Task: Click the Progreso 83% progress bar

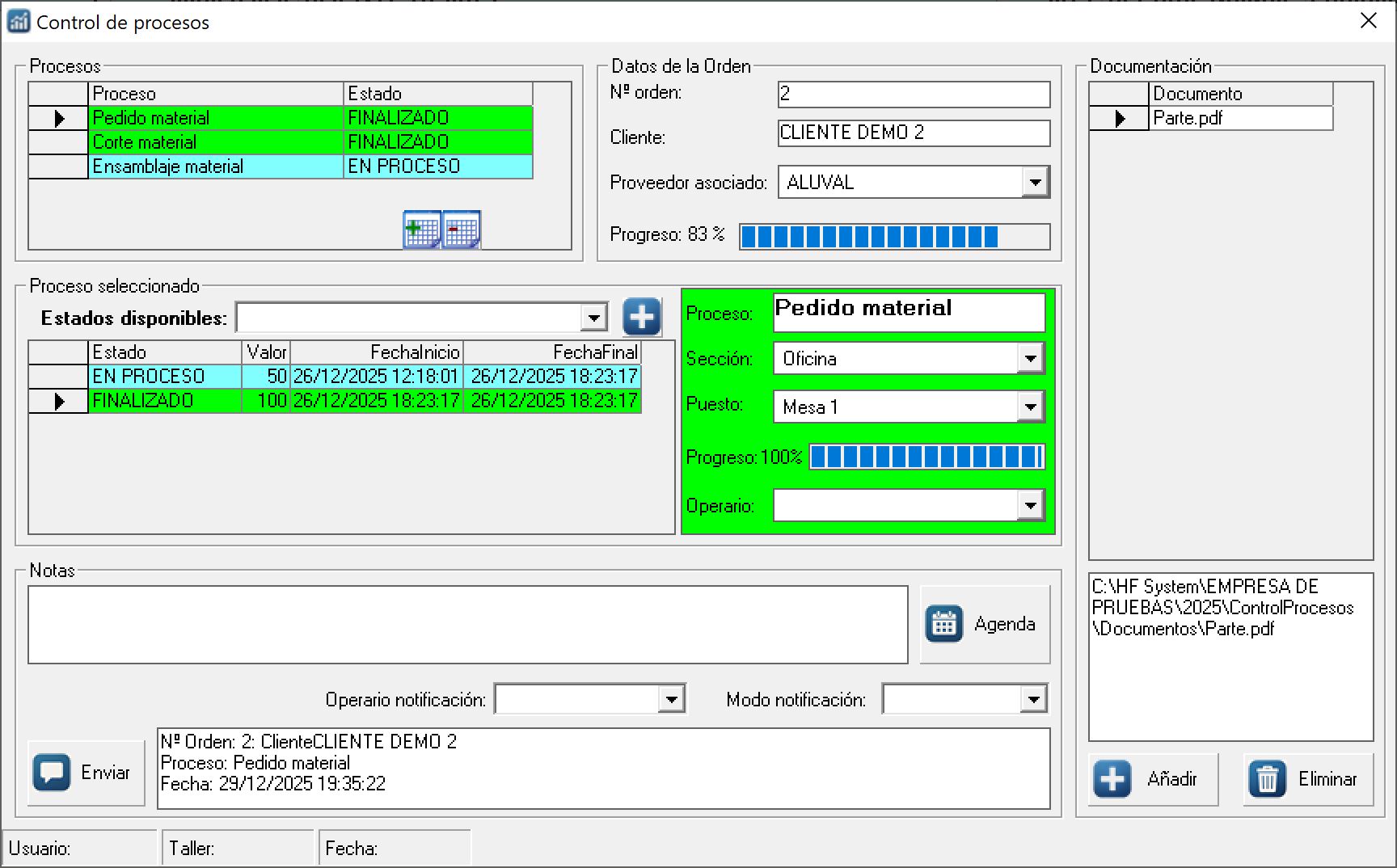Action: point(894,236)
